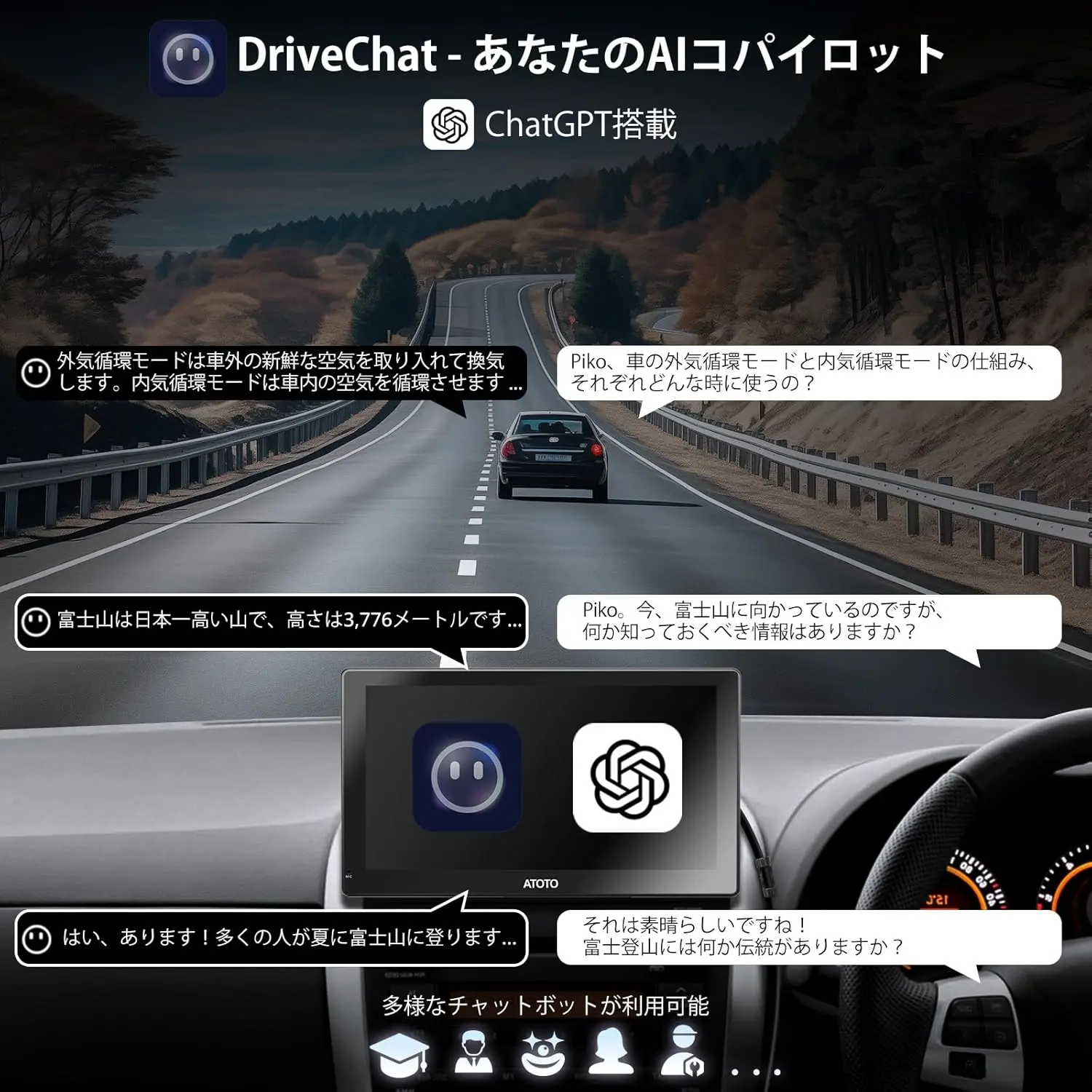Click smiley icon in 外気循環モード reply bubble
1092x1092 pixels.
tap(36, 373)
